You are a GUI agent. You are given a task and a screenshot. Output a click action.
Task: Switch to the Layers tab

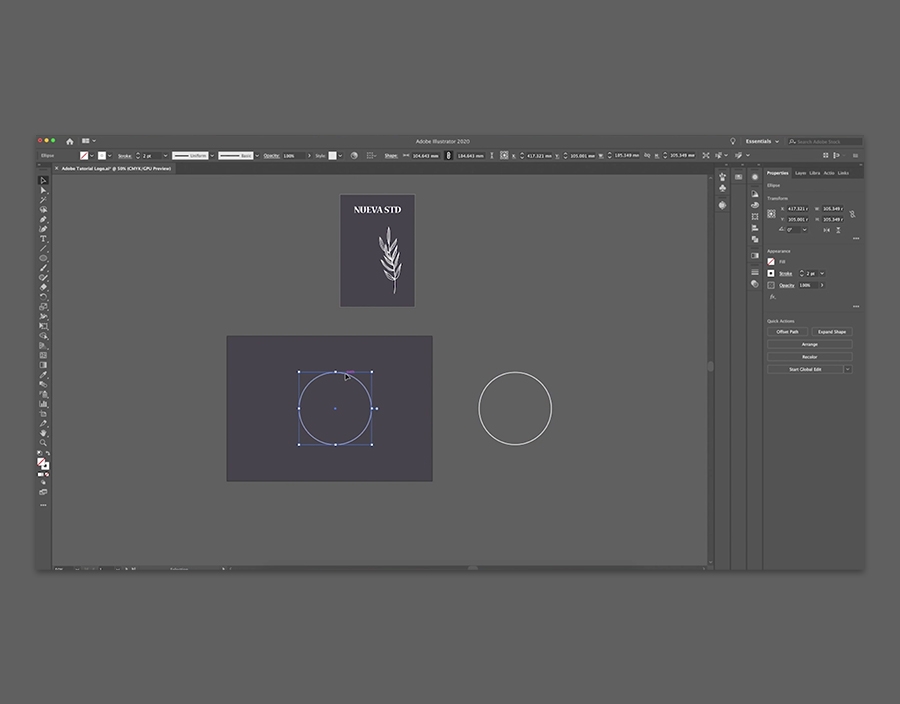(800, 173)
